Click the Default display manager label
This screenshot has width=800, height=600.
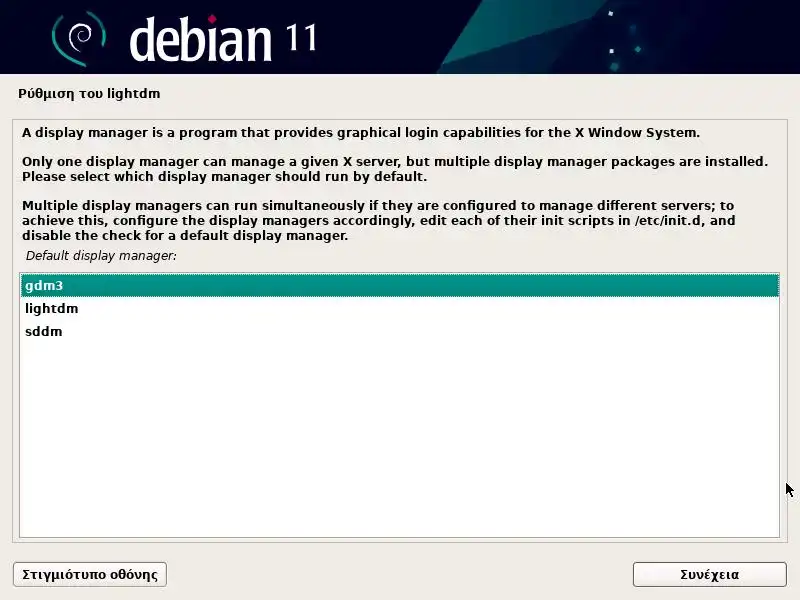[101, 256]
